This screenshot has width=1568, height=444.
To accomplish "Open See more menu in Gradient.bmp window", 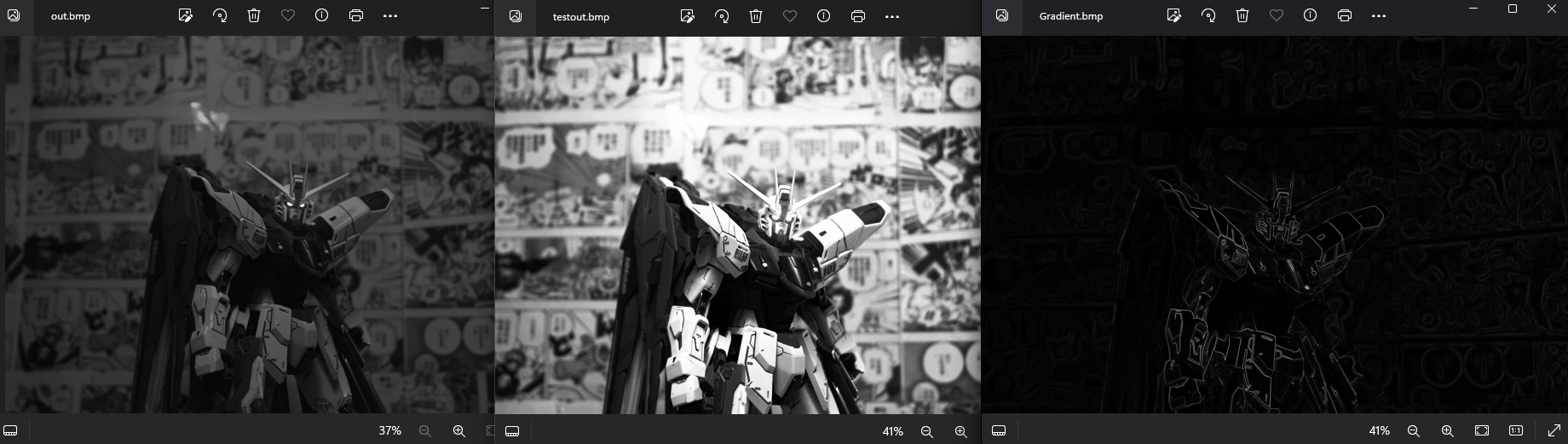I will pos(1379,15).
